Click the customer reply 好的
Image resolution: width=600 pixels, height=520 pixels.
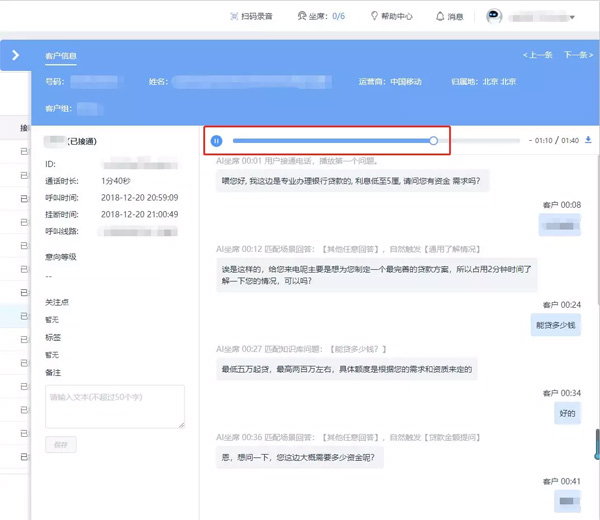coord(567,413)
